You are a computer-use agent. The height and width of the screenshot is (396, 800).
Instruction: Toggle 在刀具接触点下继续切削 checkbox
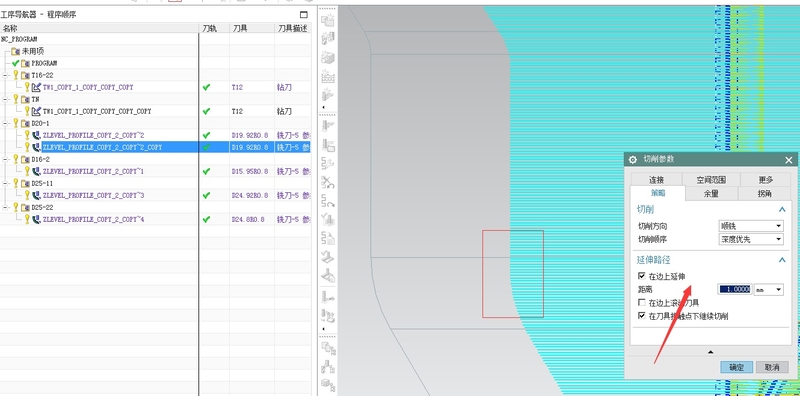(x=642, y=316)
